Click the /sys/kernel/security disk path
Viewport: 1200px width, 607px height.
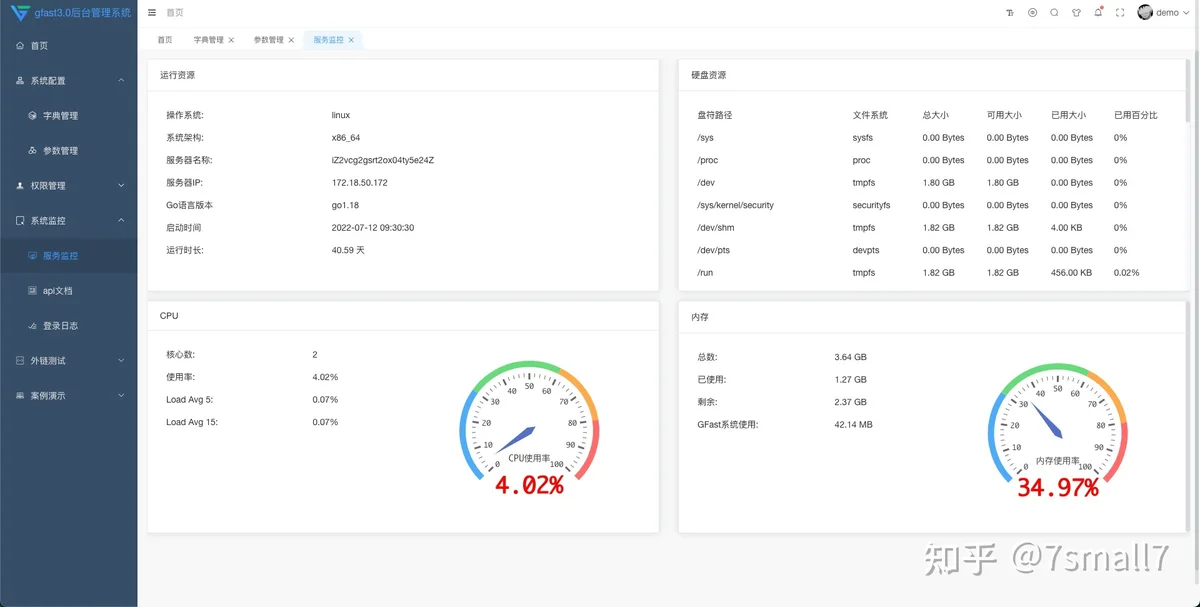tap(735, 205)
